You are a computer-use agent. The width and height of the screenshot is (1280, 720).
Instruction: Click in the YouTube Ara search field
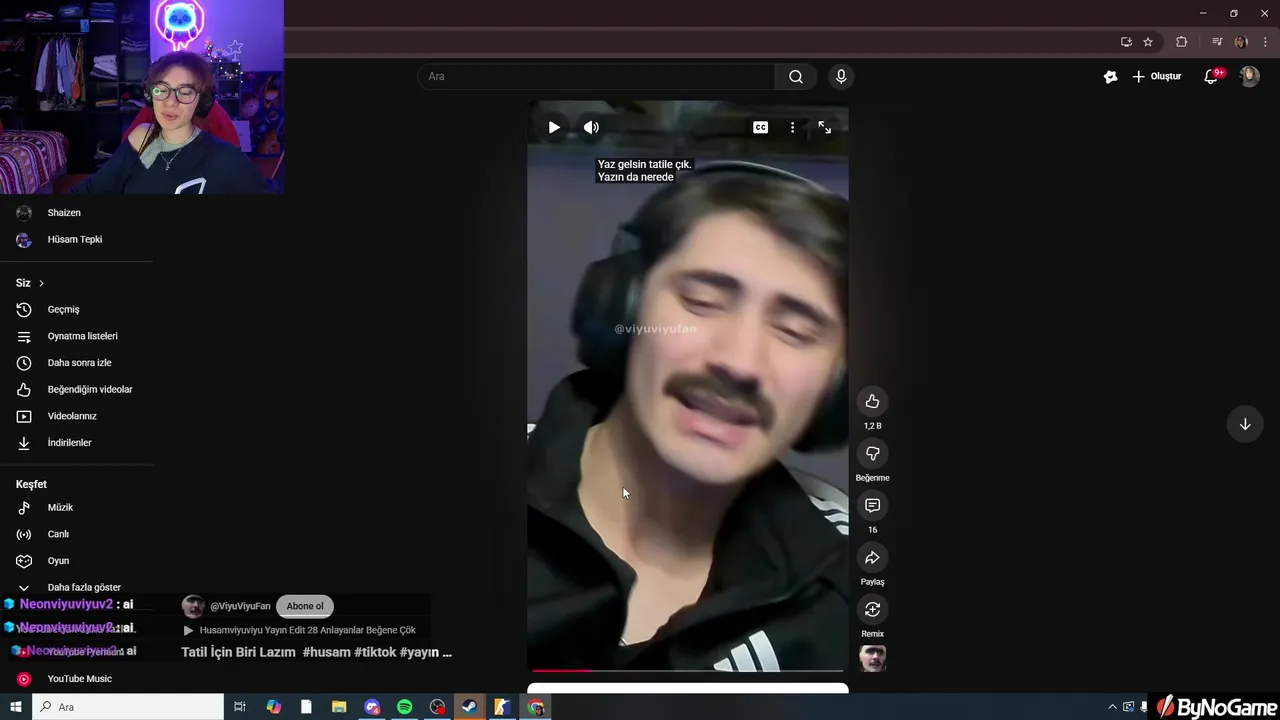point(596,76)
